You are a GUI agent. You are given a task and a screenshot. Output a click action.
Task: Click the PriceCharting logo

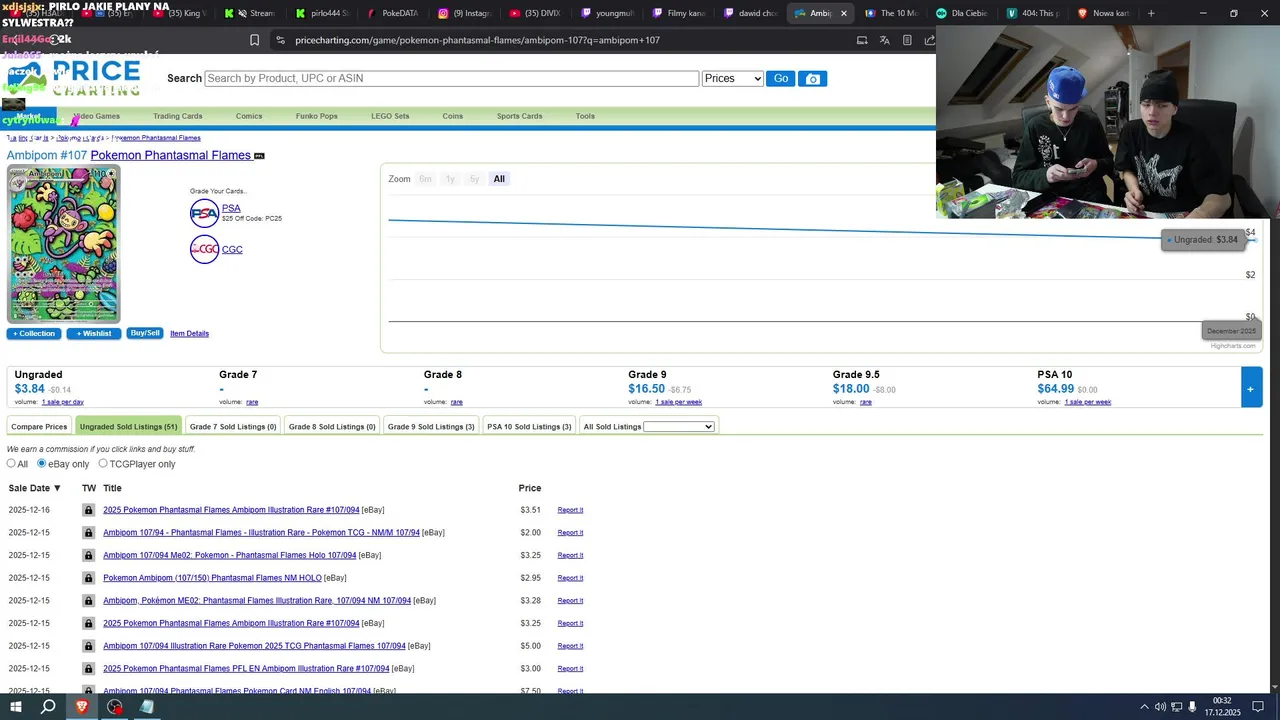(75, 78)
